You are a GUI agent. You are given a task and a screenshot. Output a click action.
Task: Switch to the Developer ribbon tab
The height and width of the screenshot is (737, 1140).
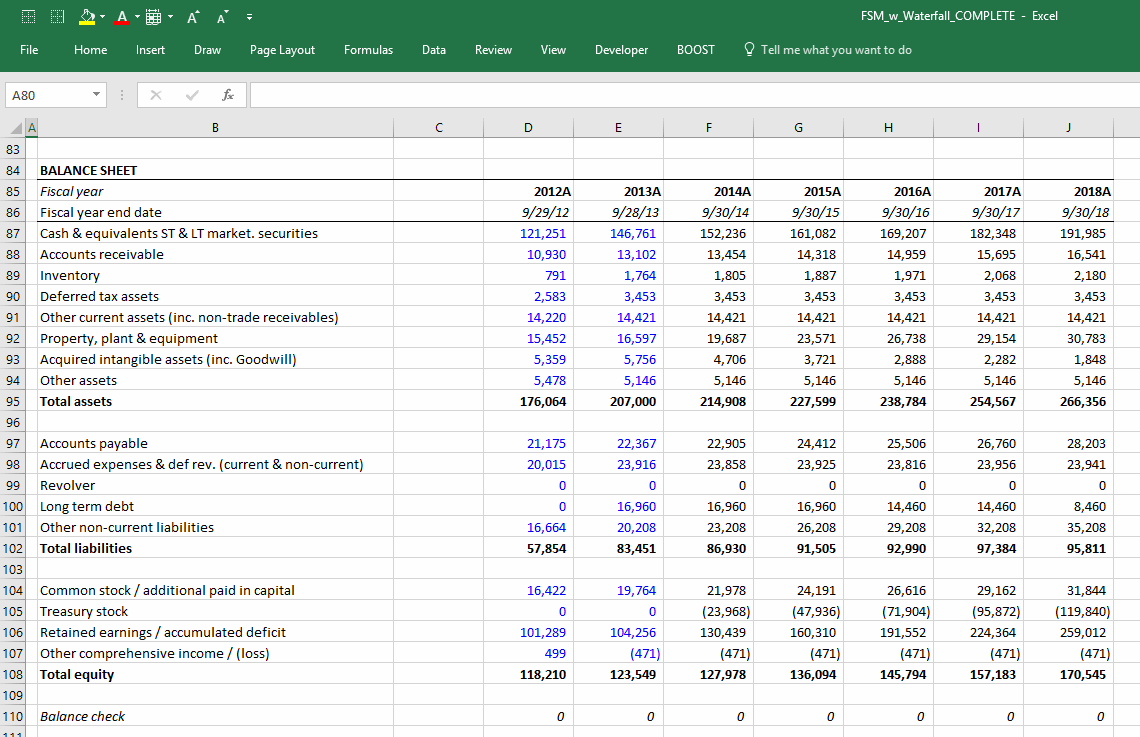click(x=621, y=49)
